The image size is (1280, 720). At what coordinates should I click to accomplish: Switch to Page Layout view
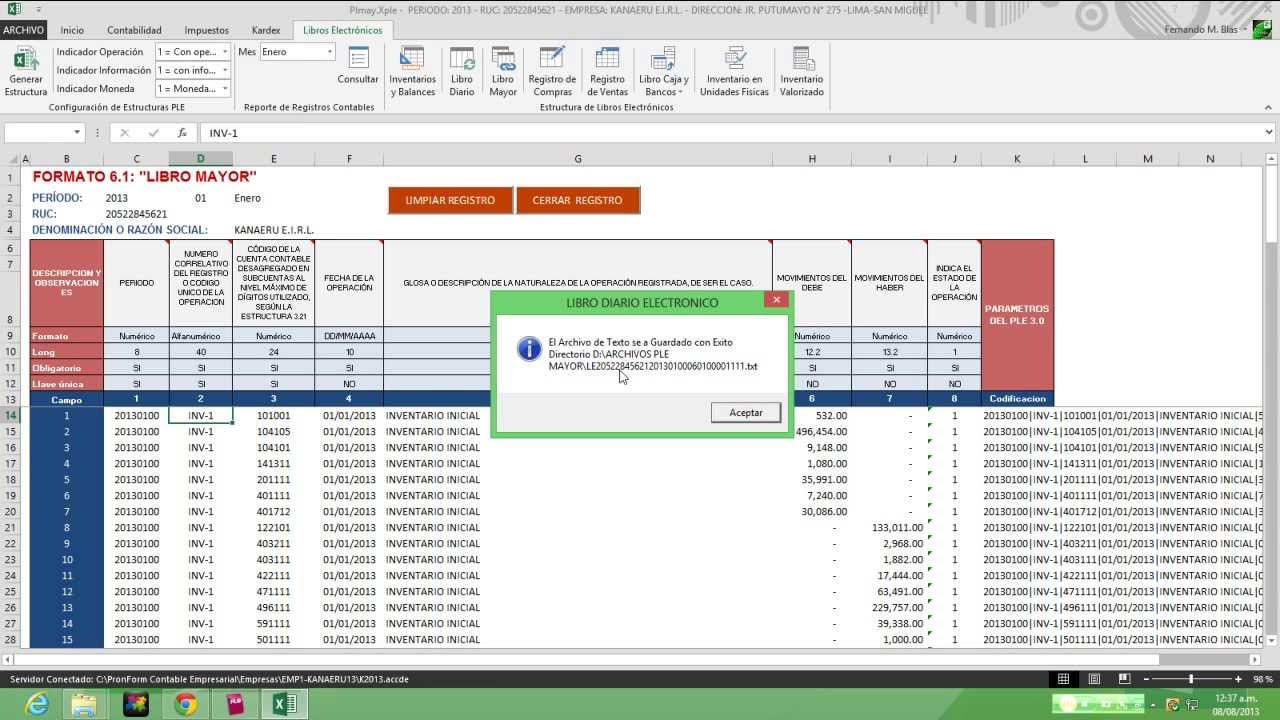tap(1095, 679)
